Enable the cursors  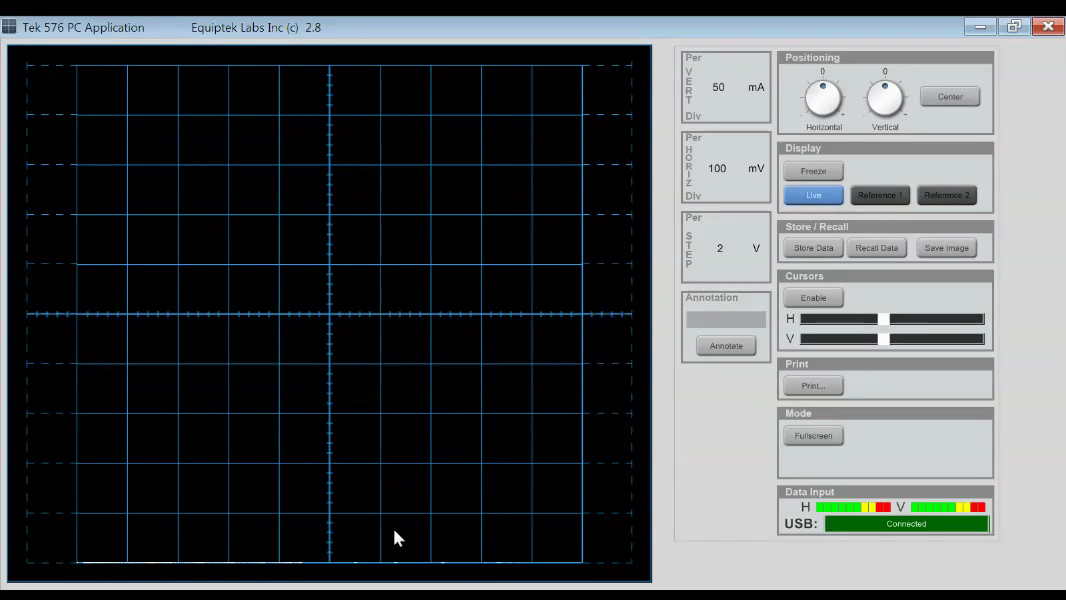(x=813, y=298)
